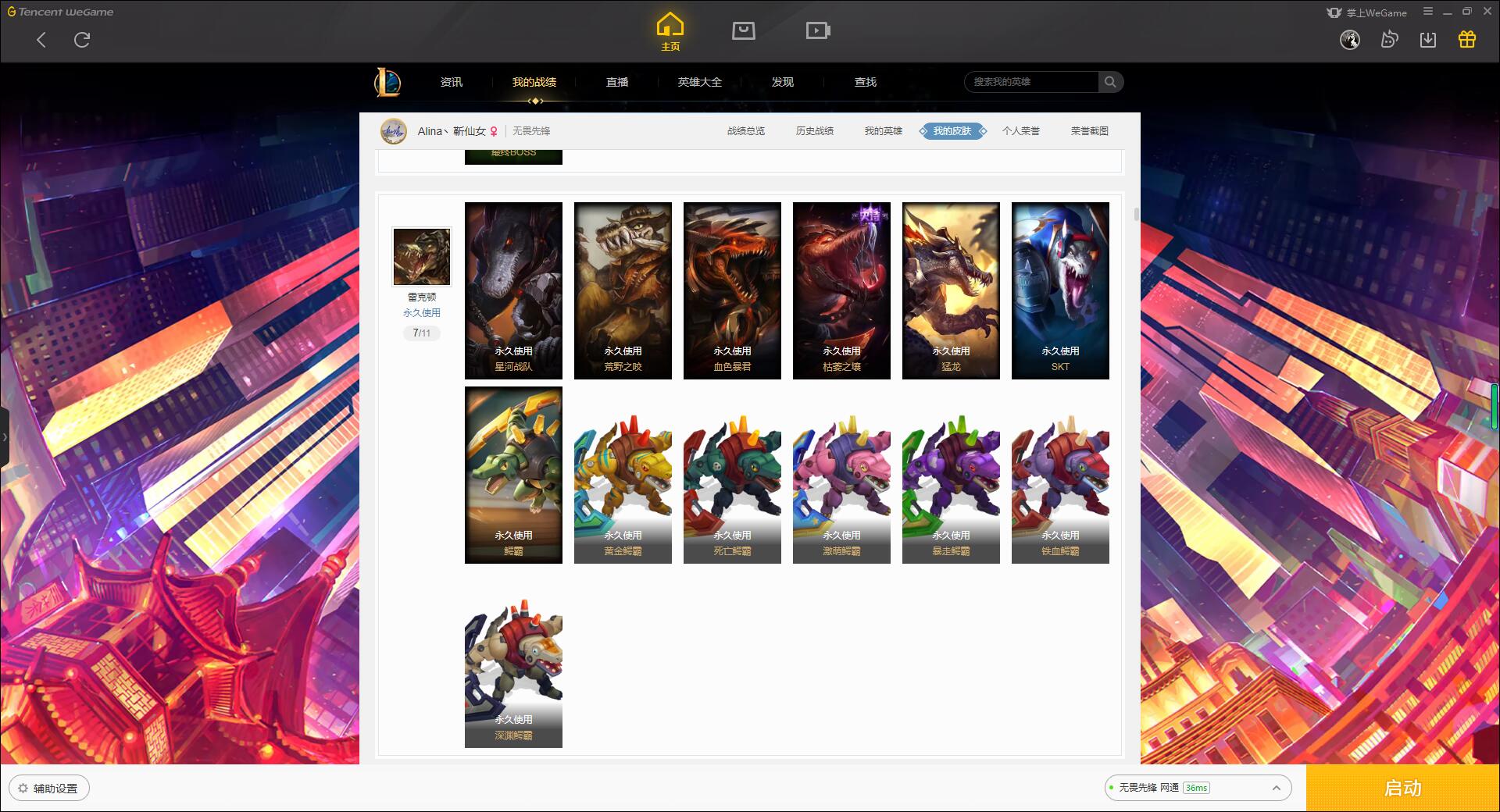This screenshot has width=1500, height=812.
Task: Open the friends chat icon at top right
Action: tap(1389, 40)
